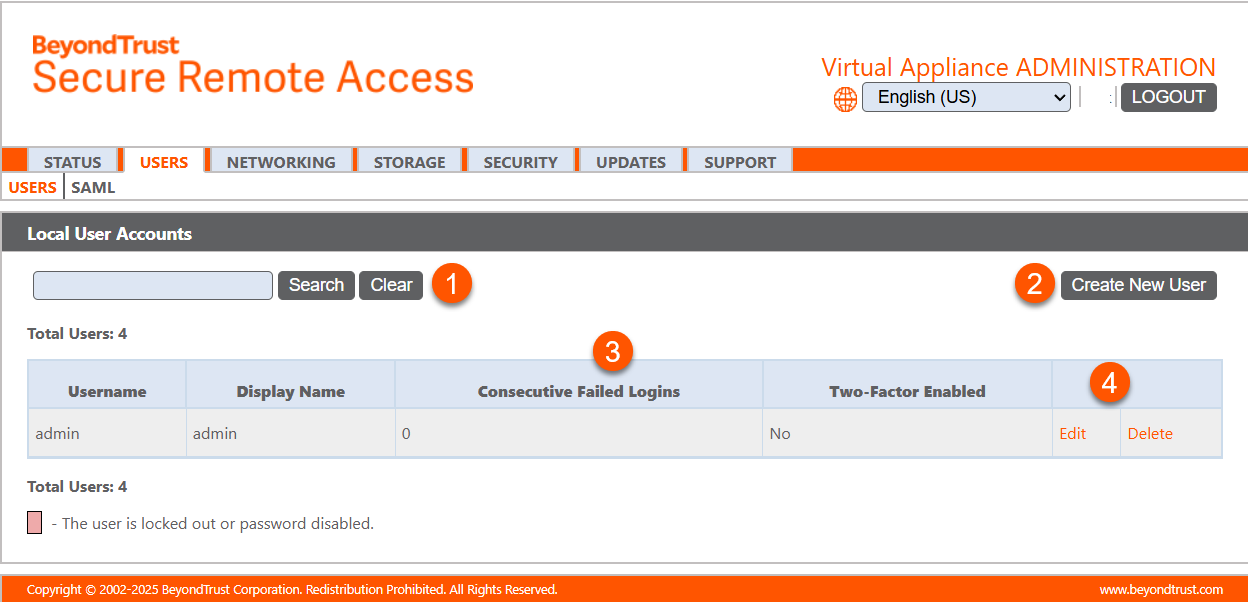Edit the admin user account
The image size is (1248, 602).
tap(1073, 434)
